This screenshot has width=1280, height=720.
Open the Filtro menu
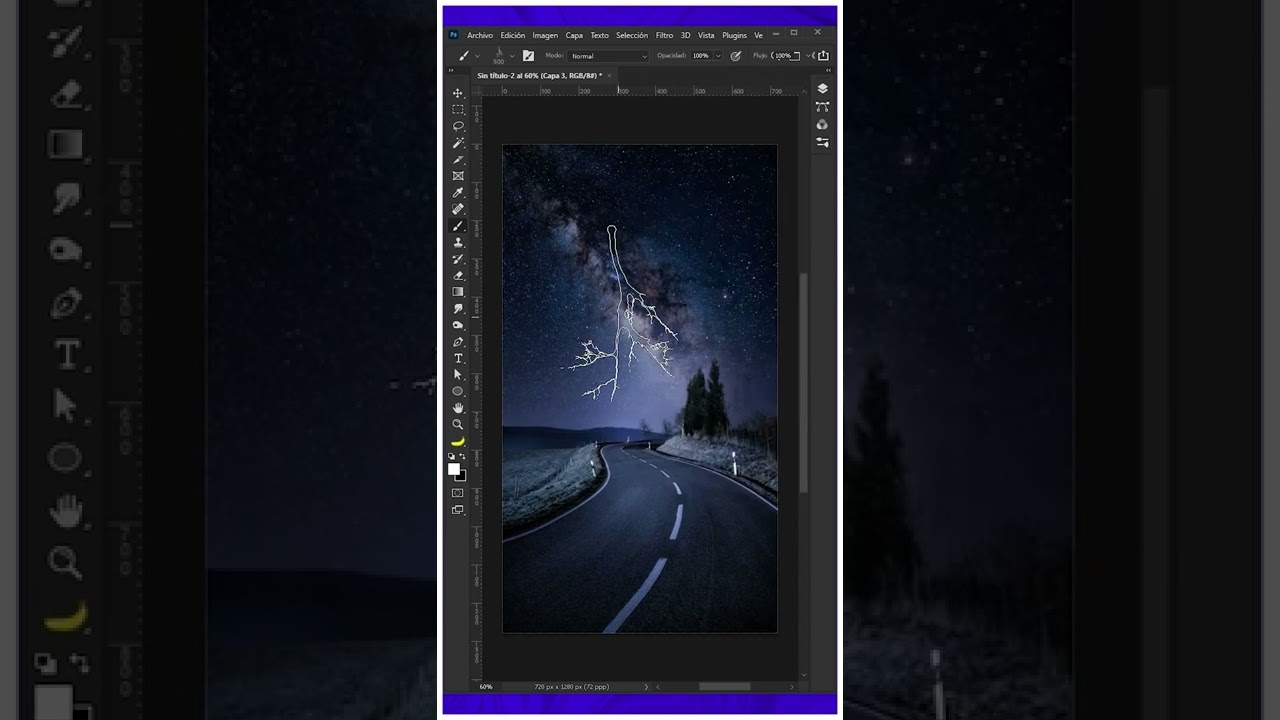pyautogui.click(x=664, y=35)
